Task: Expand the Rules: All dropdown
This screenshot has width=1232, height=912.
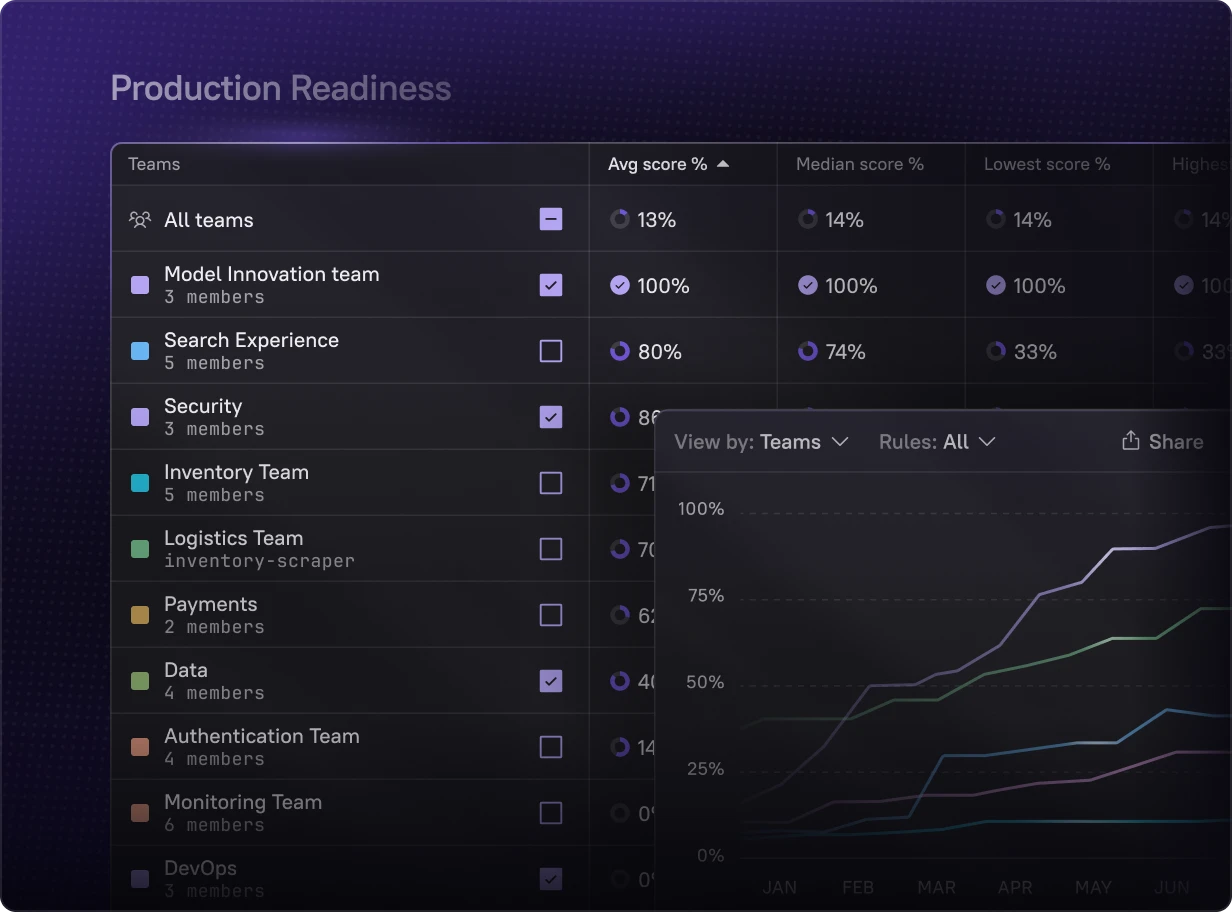Action: point(937,442)
